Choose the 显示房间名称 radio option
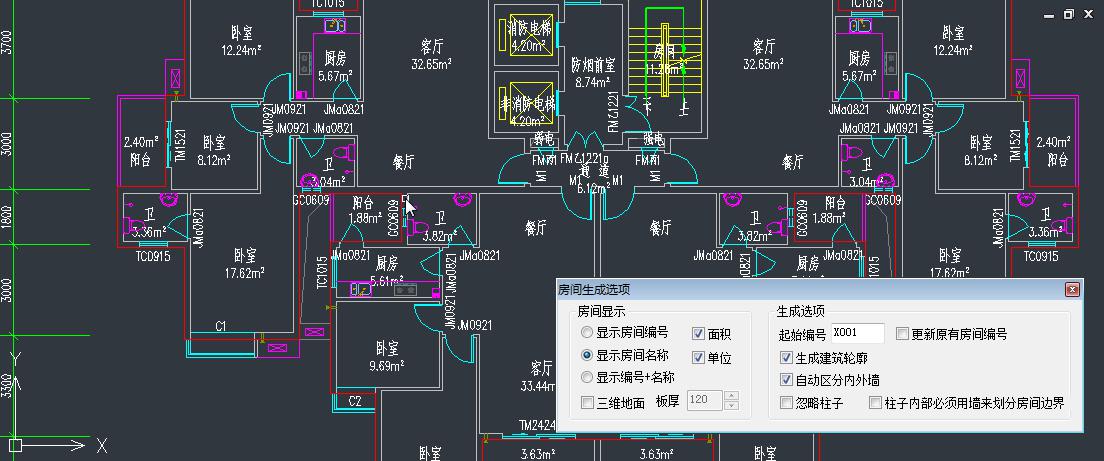1104x461 pixels. (587, 355)
